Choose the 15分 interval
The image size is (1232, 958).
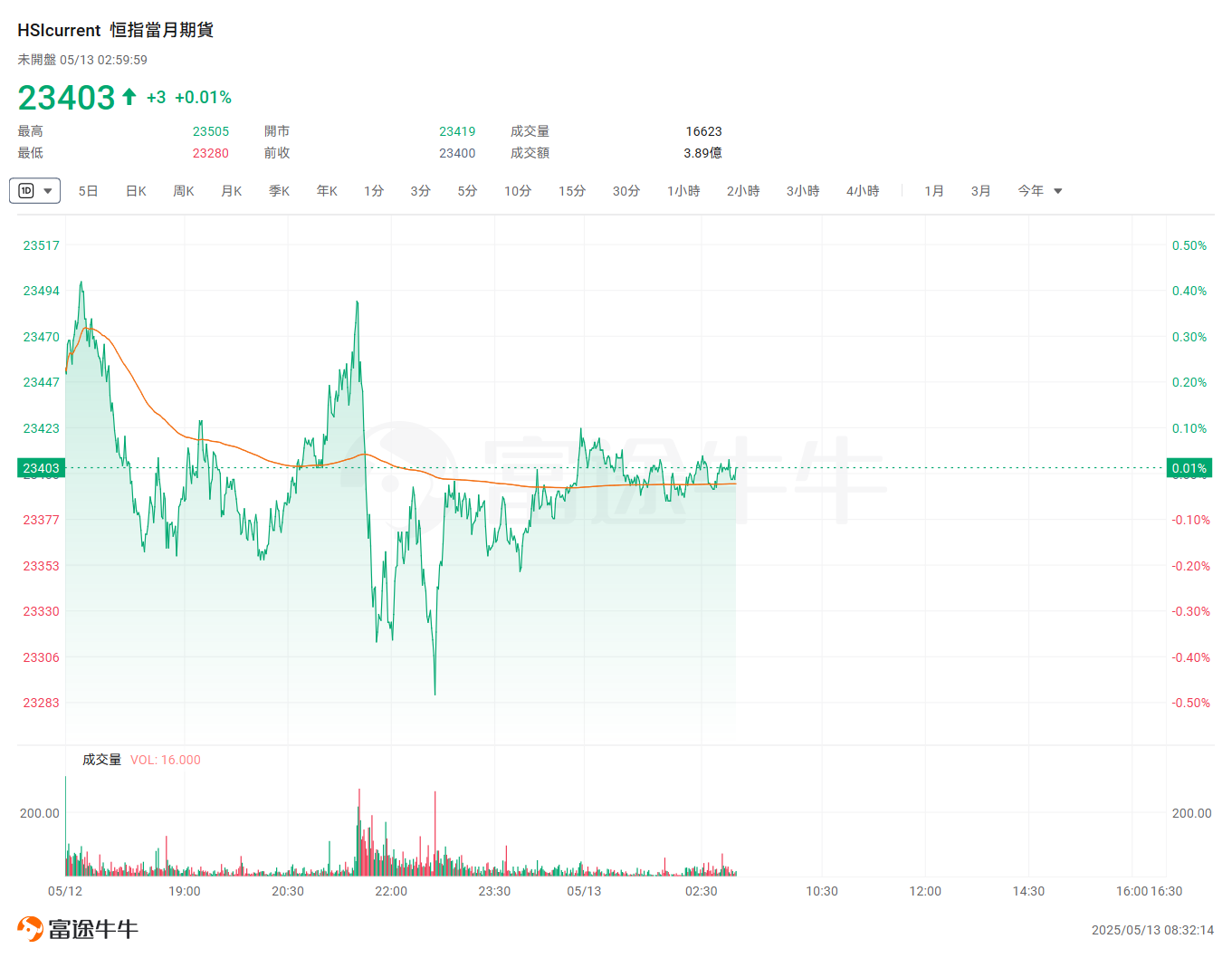point(572,191)
